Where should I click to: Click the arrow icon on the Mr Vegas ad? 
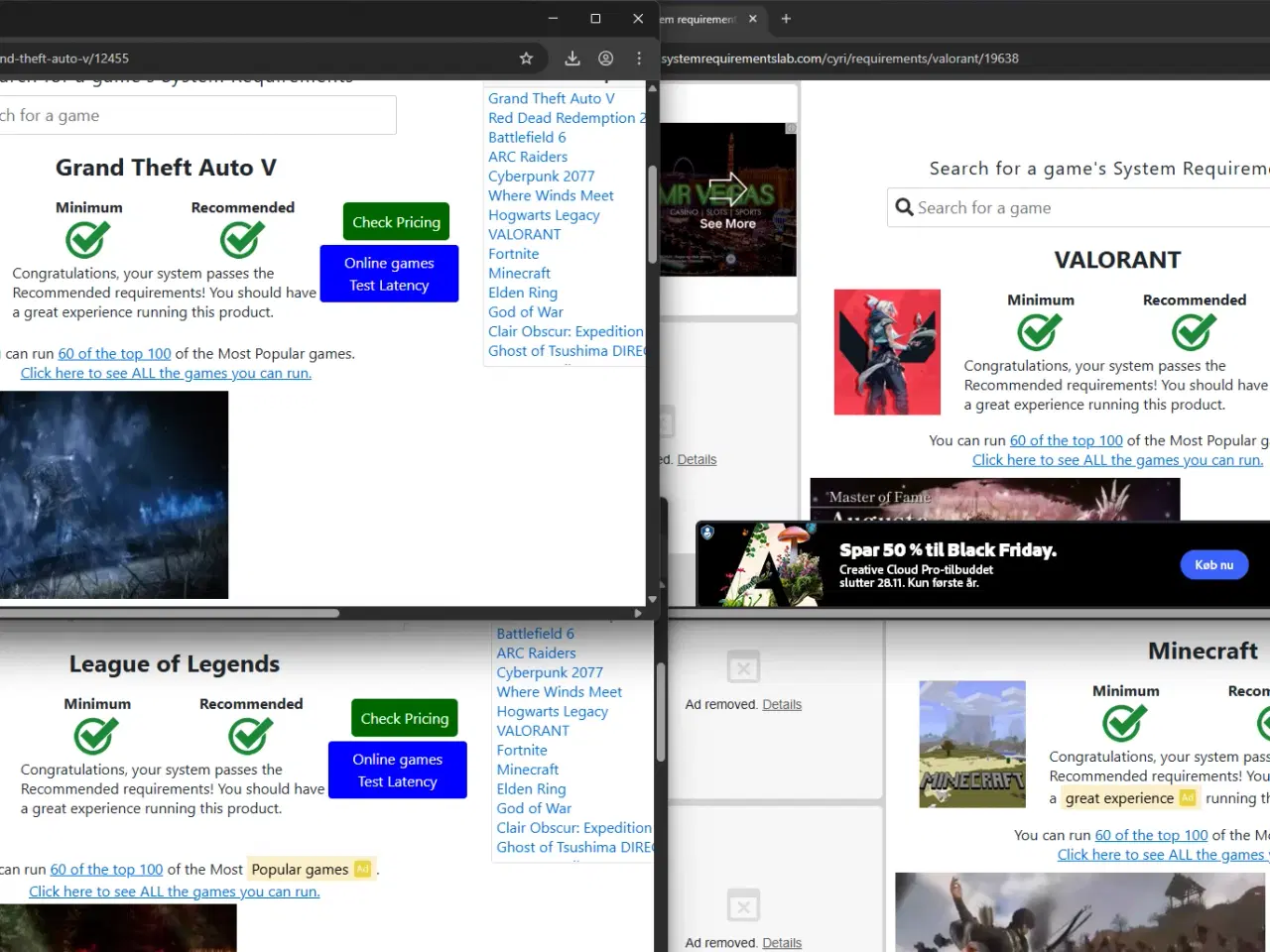pos(727,190)
